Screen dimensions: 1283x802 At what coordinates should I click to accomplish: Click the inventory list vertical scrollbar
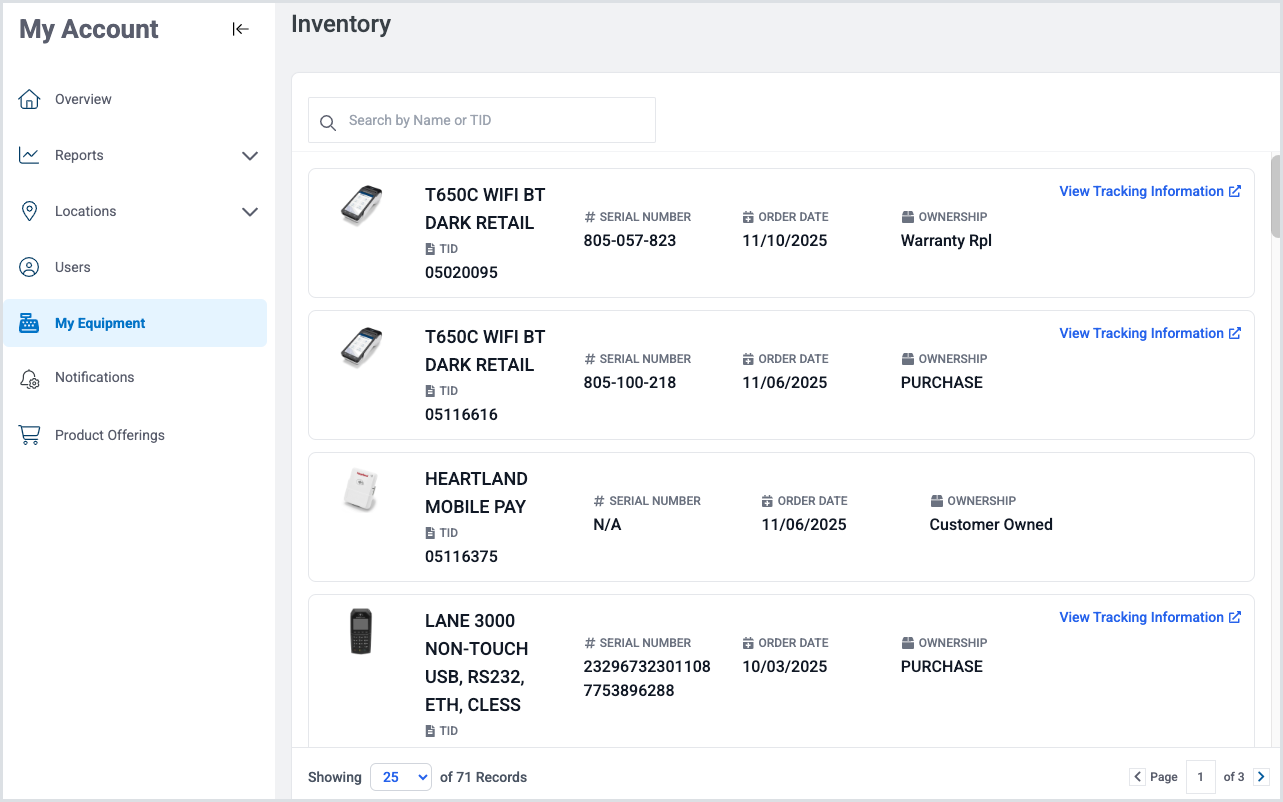(1275, 197)
